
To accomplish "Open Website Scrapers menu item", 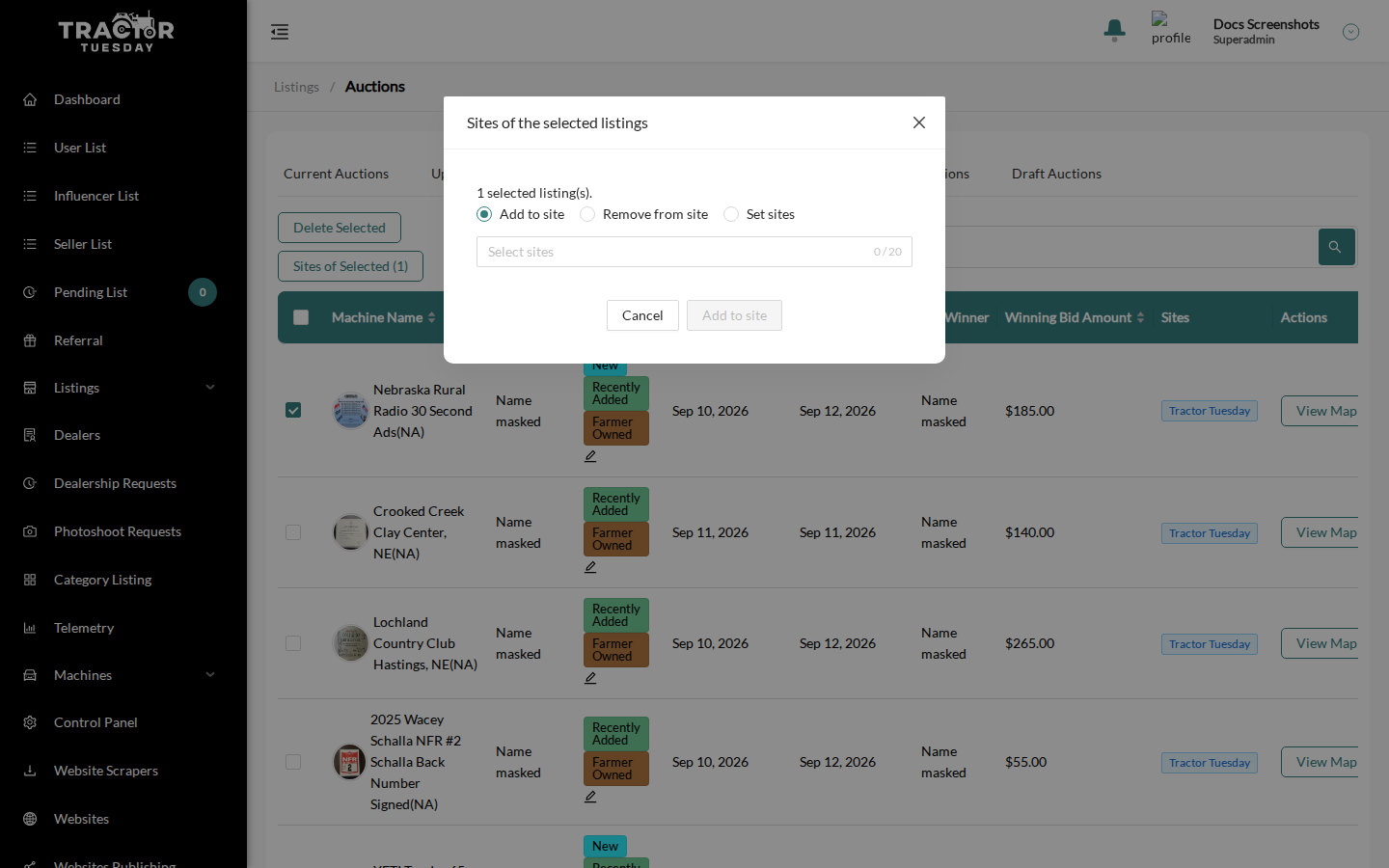I will pyautogui.click(x=106, y=771).
